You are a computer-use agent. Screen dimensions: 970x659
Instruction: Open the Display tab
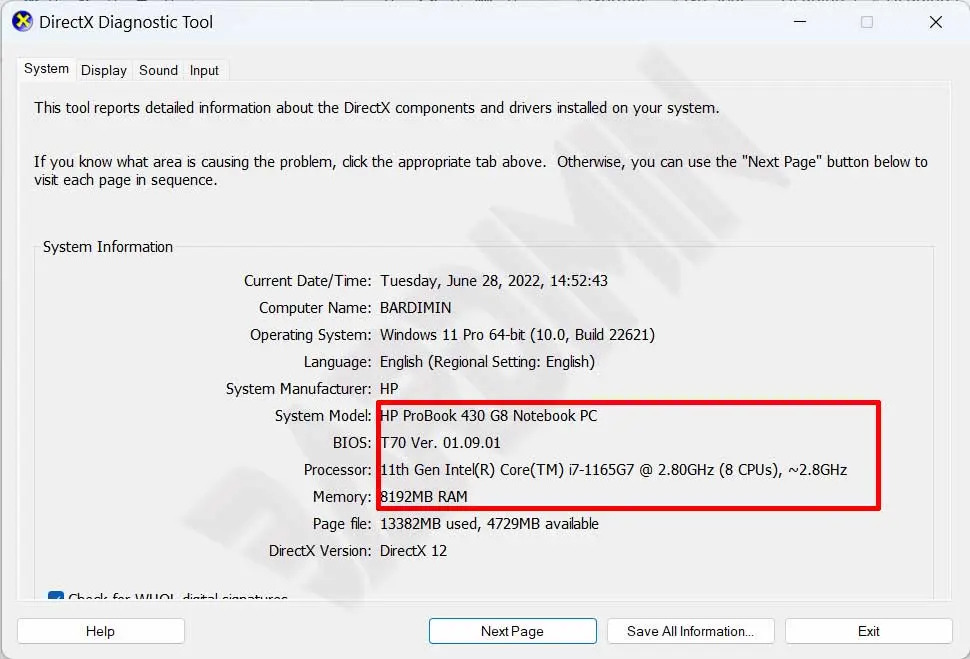(104, 71)
